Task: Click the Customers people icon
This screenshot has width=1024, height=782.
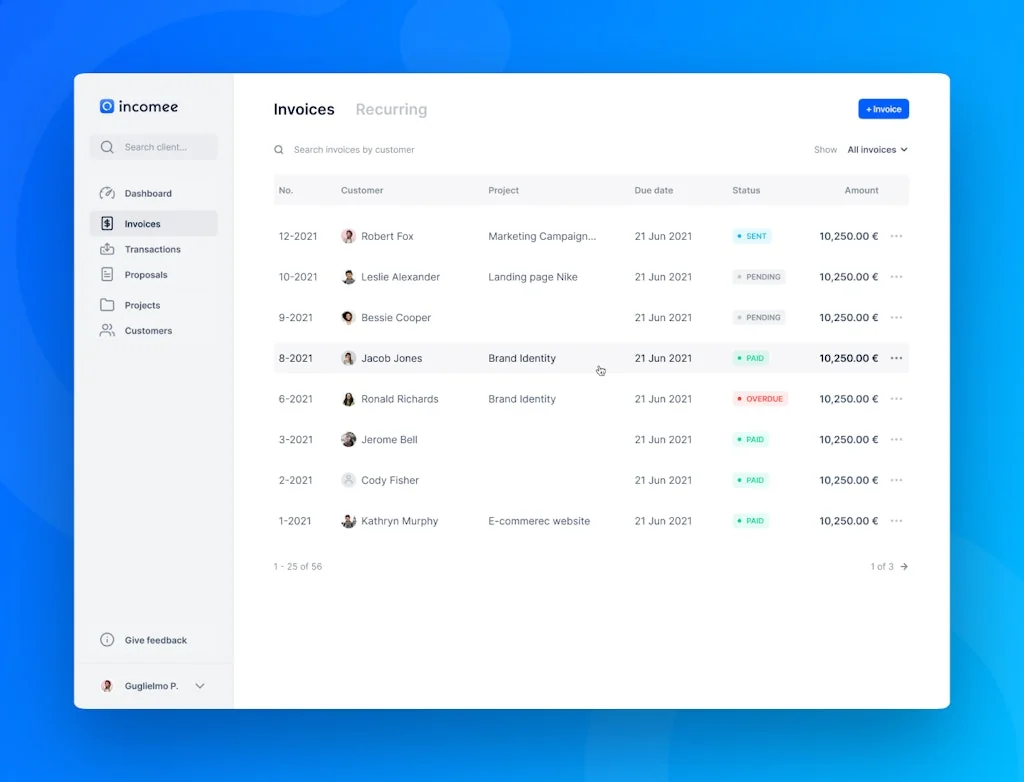Action: tap(107, 330)
